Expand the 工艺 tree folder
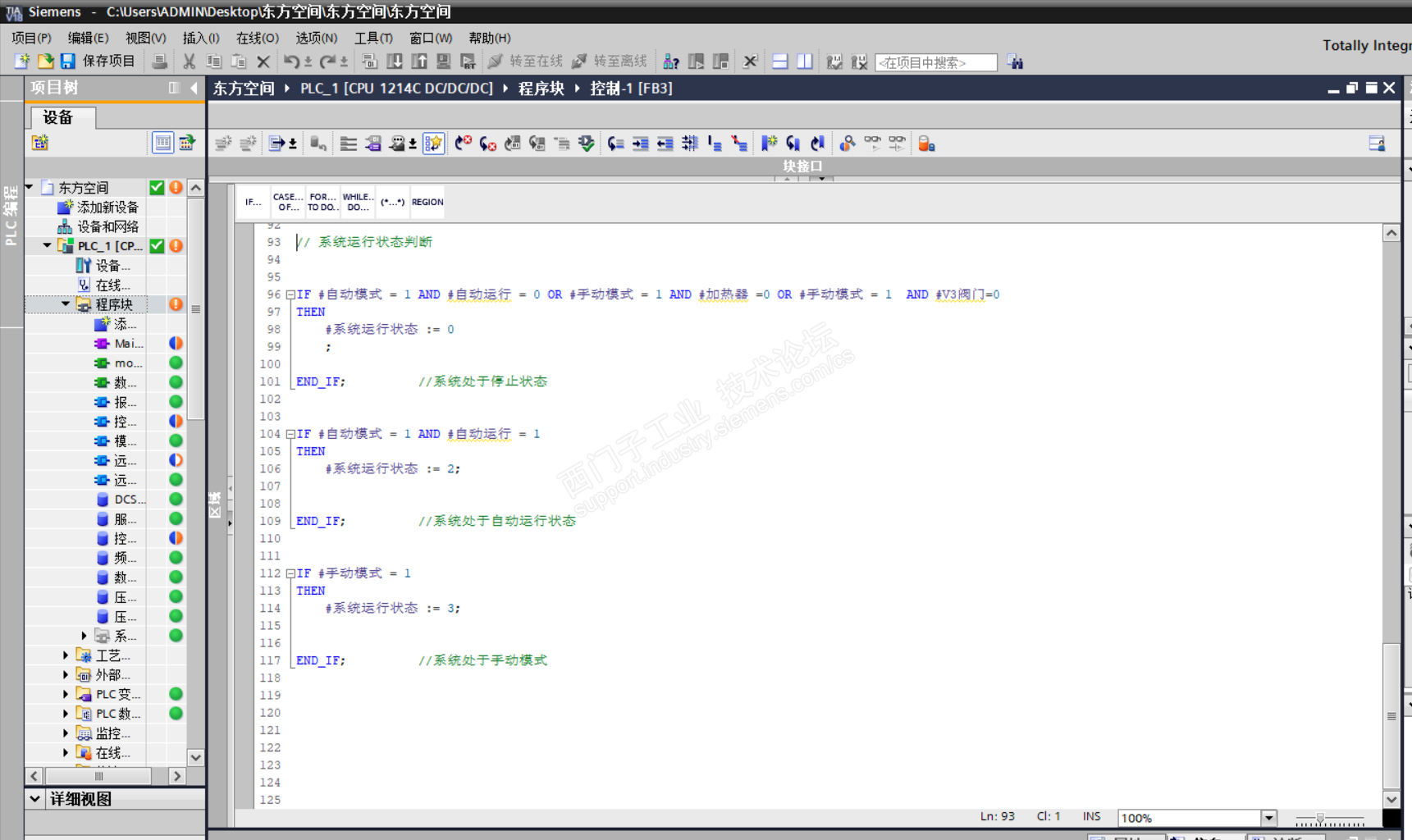Screen dimensions: 1412x840 tap(66, 655)
